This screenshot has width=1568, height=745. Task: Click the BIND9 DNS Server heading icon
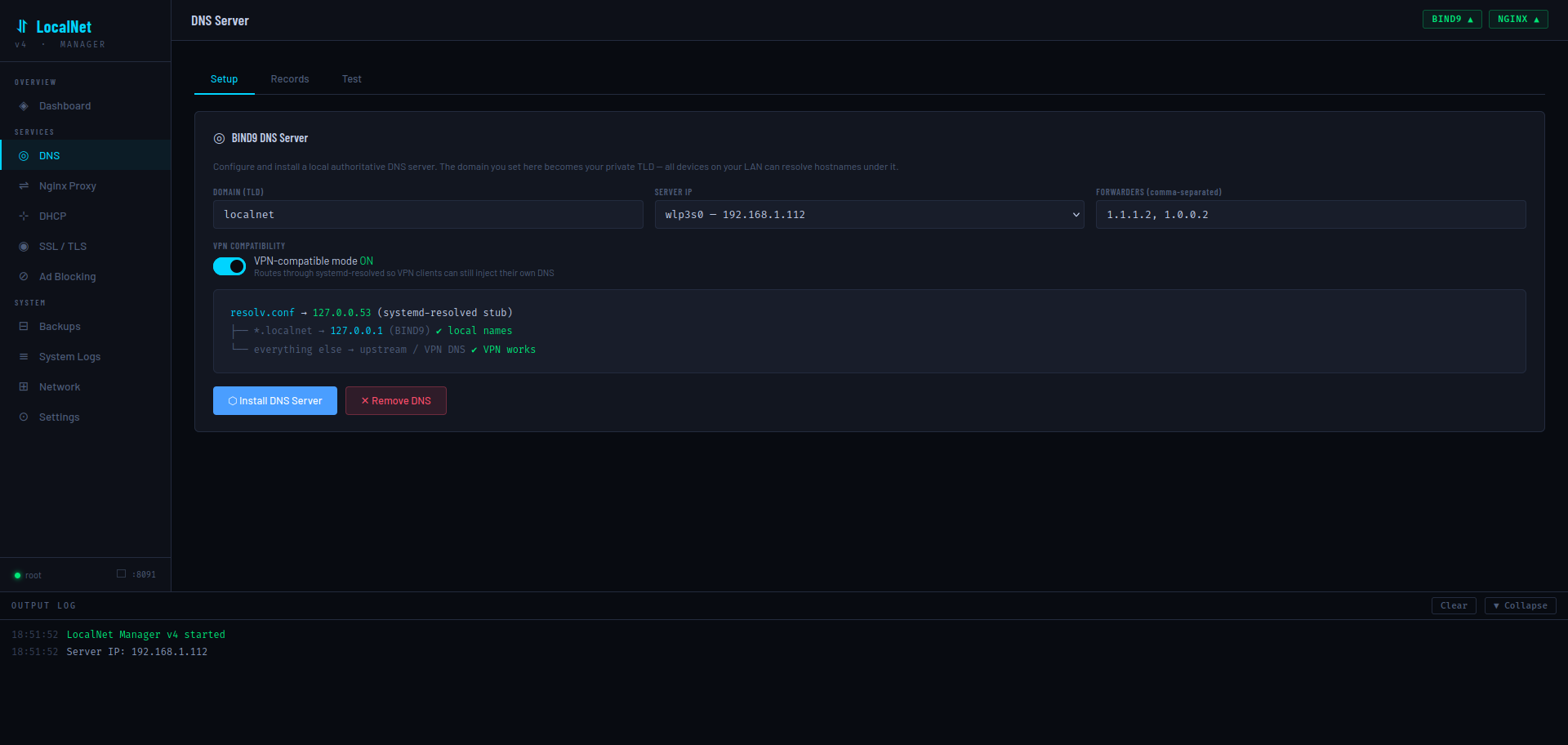coord(219,139)
